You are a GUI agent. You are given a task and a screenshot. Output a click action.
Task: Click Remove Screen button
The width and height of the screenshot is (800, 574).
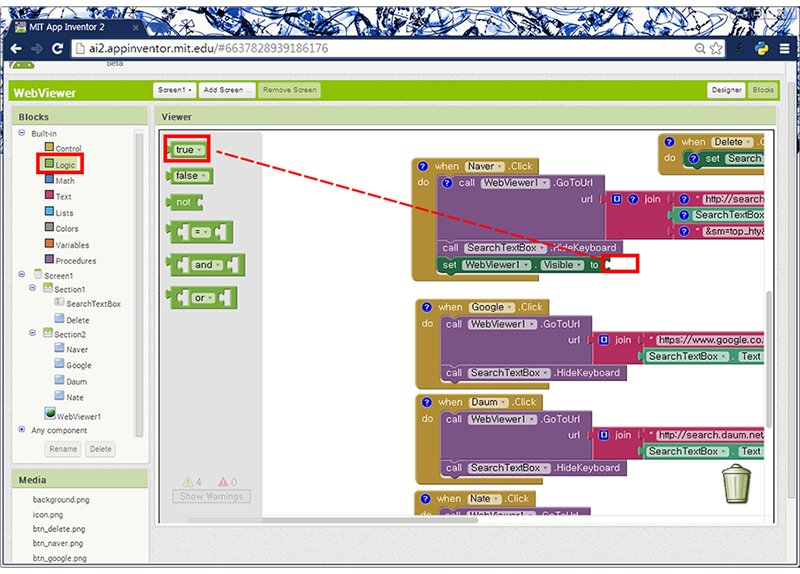[x=289, y=90]
